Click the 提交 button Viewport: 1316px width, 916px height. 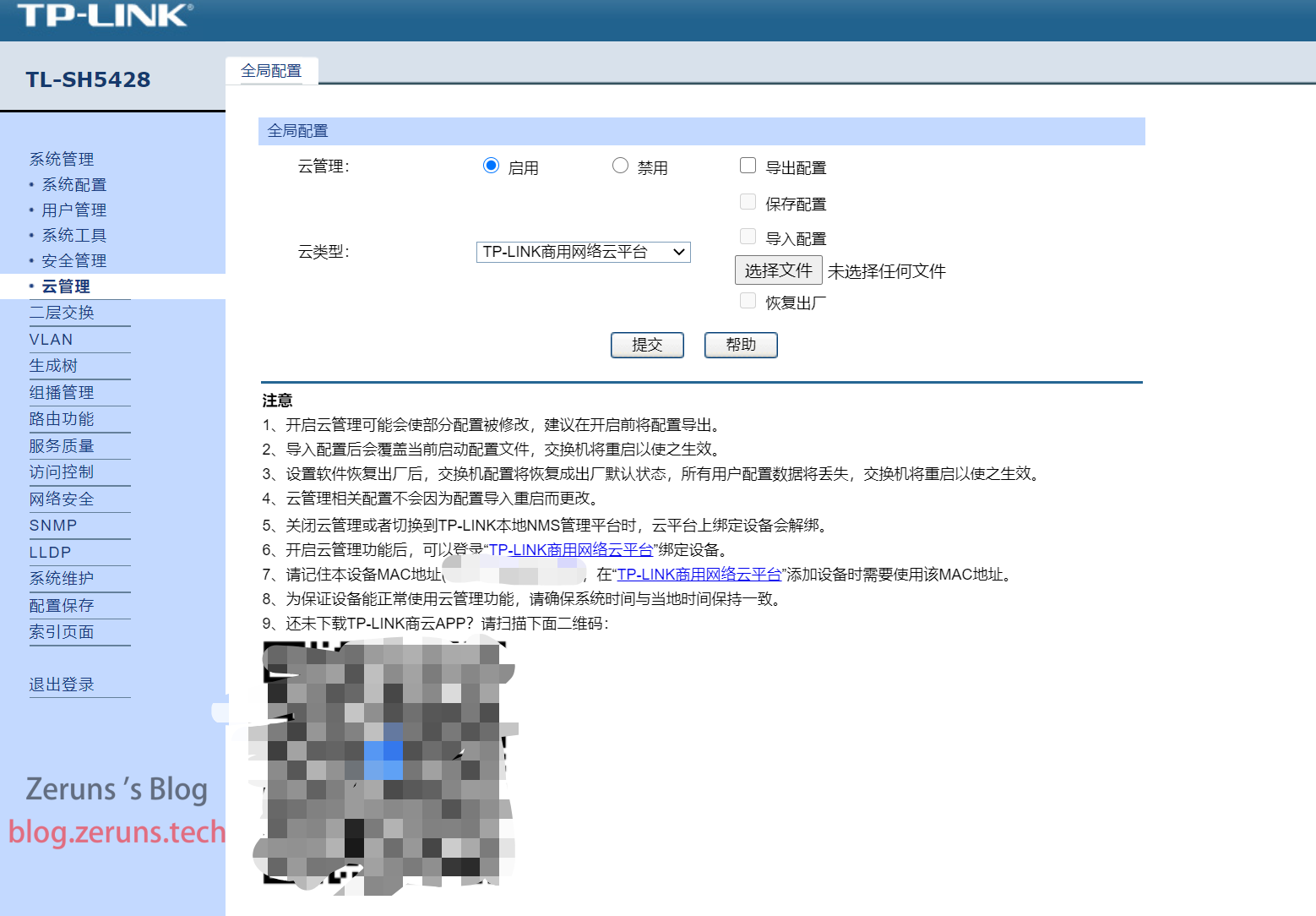pyautogui.click(x=647, y=345)
